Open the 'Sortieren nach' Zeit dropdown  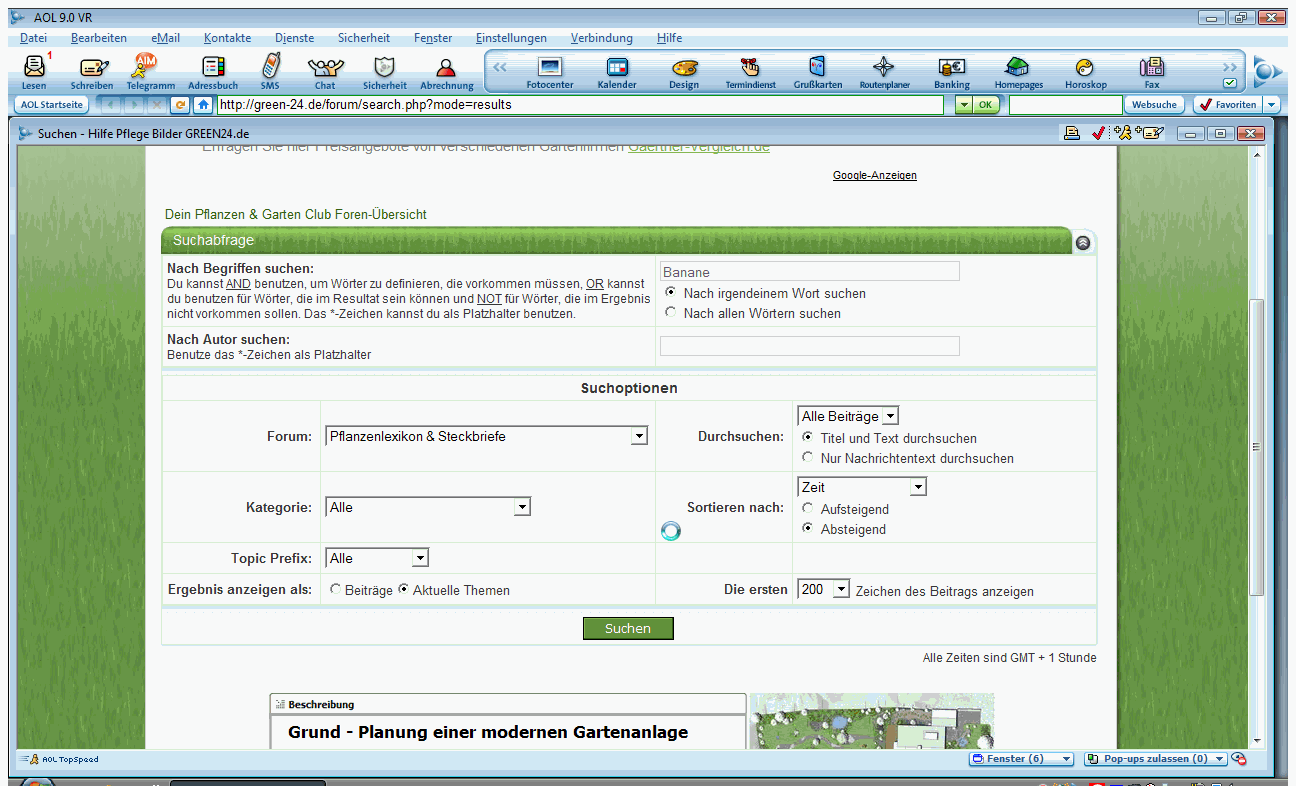click(917, 487)
